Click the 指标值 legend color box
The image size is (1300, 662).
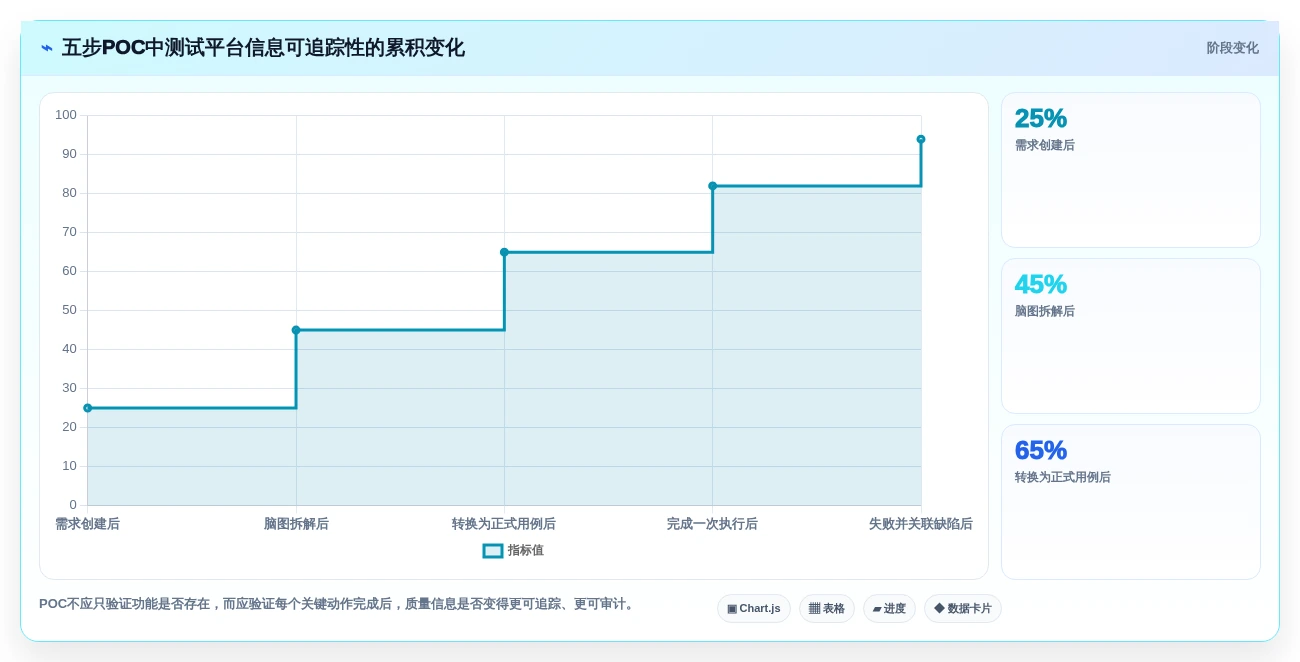(x=493, y=550)
